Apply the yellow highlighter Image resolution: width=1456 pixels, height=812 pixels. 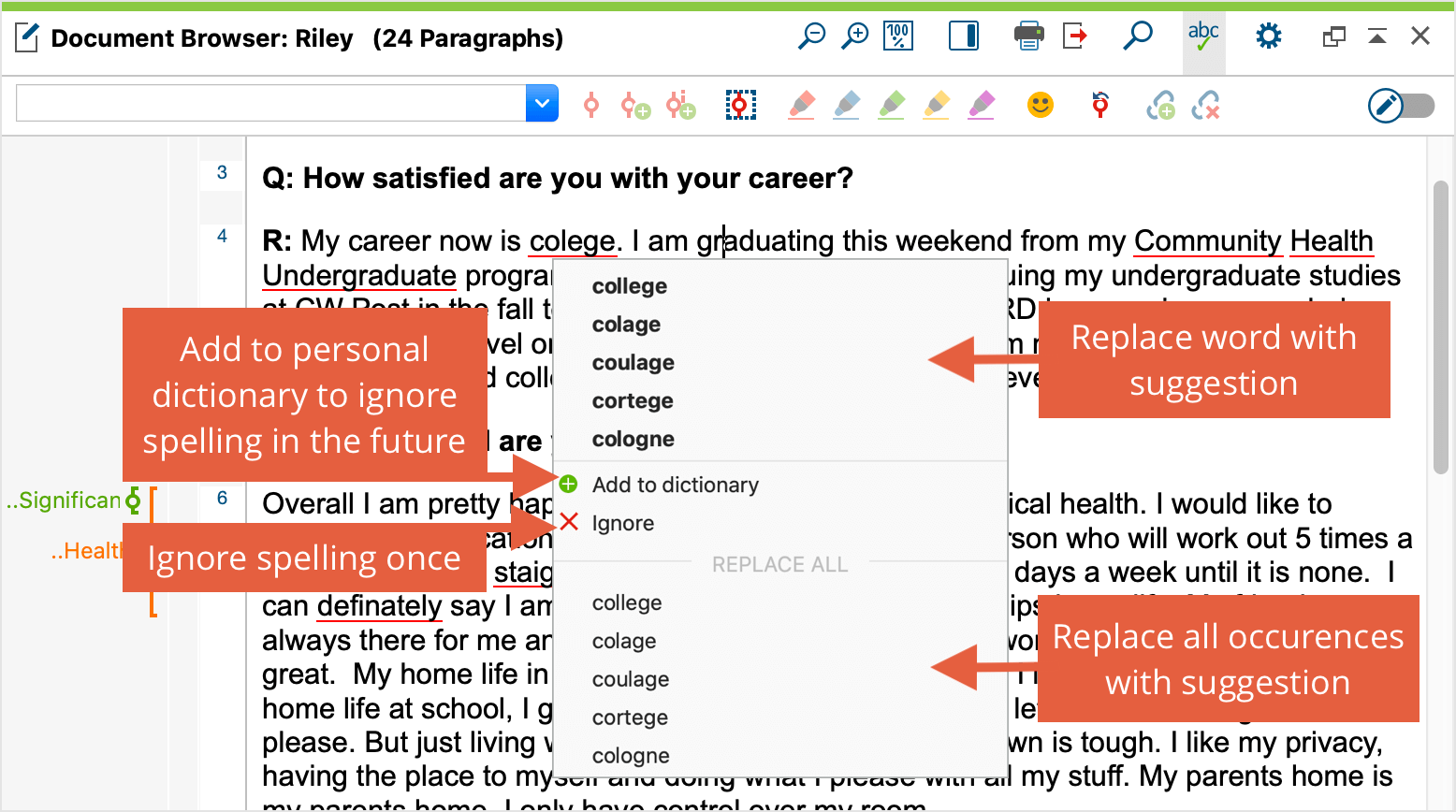[936, 105]
